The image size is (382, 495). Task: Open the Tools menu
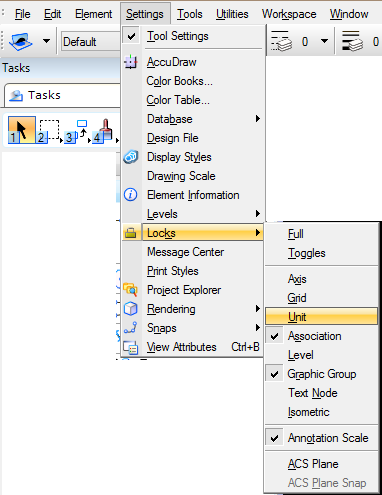190,14
